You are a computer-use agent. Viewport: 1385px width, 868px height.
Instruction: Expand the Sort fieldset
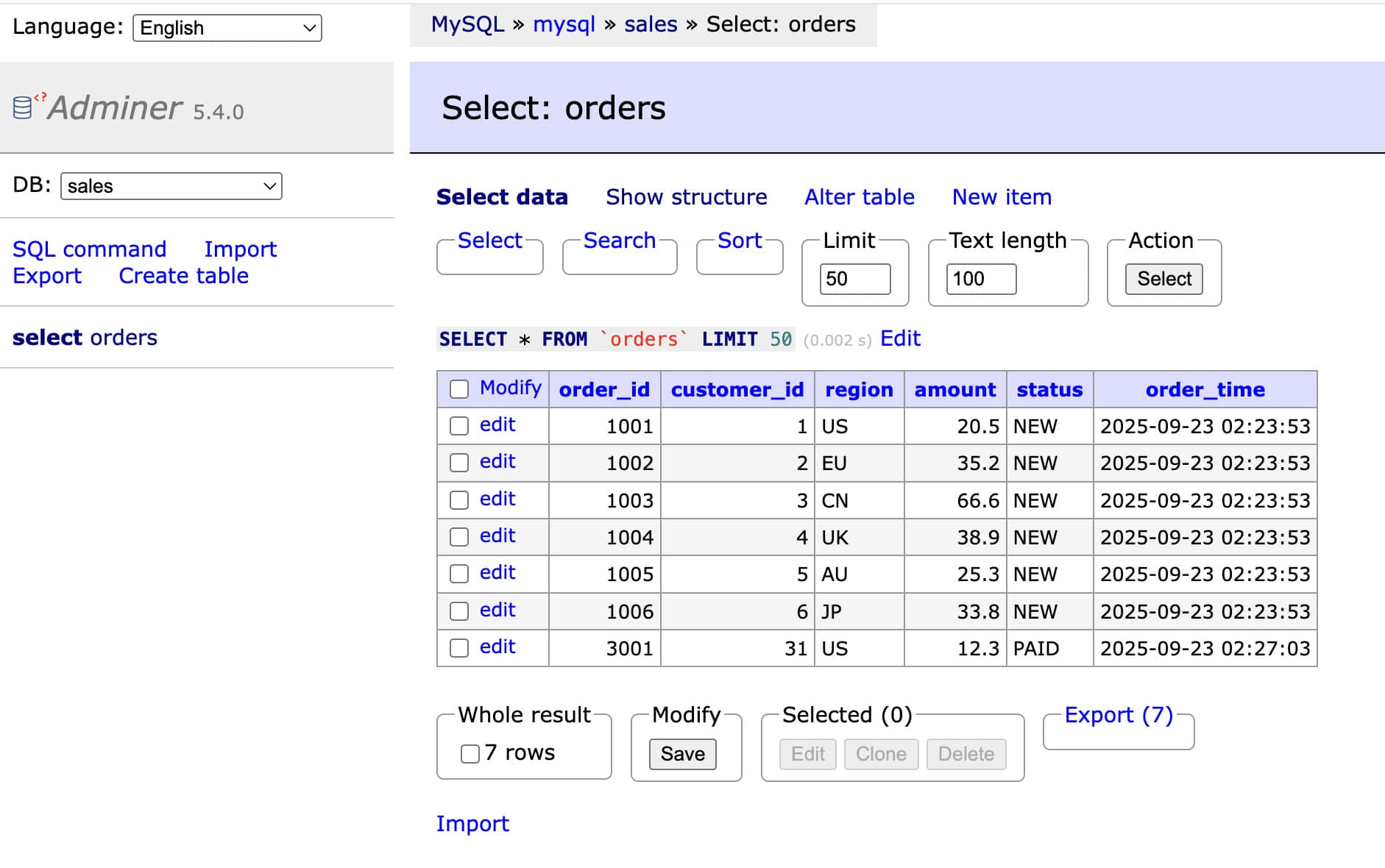739,241
